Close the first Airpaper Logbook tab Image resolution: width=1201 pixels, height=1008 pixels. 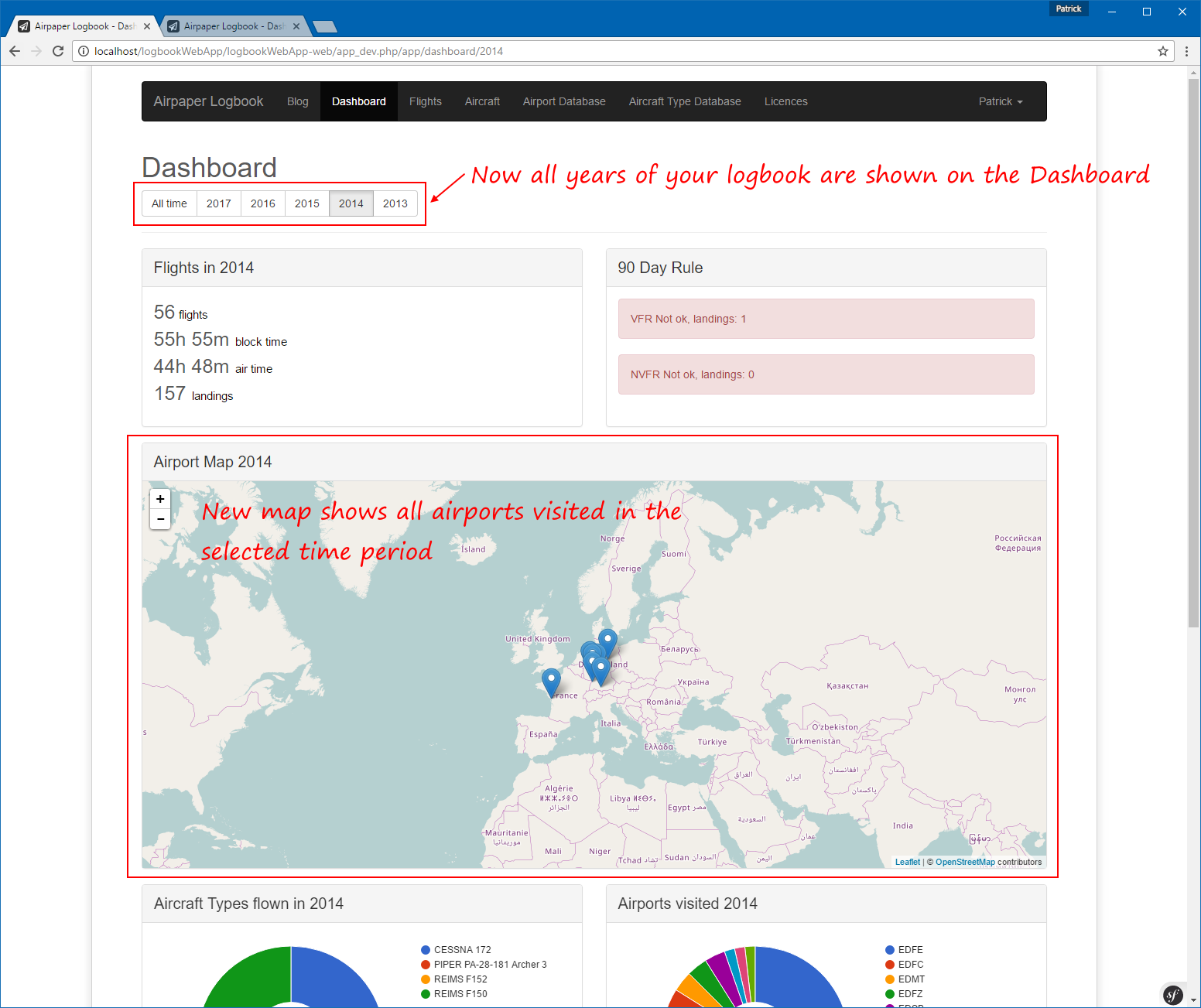pyautogui.click(x=147, y=26)
